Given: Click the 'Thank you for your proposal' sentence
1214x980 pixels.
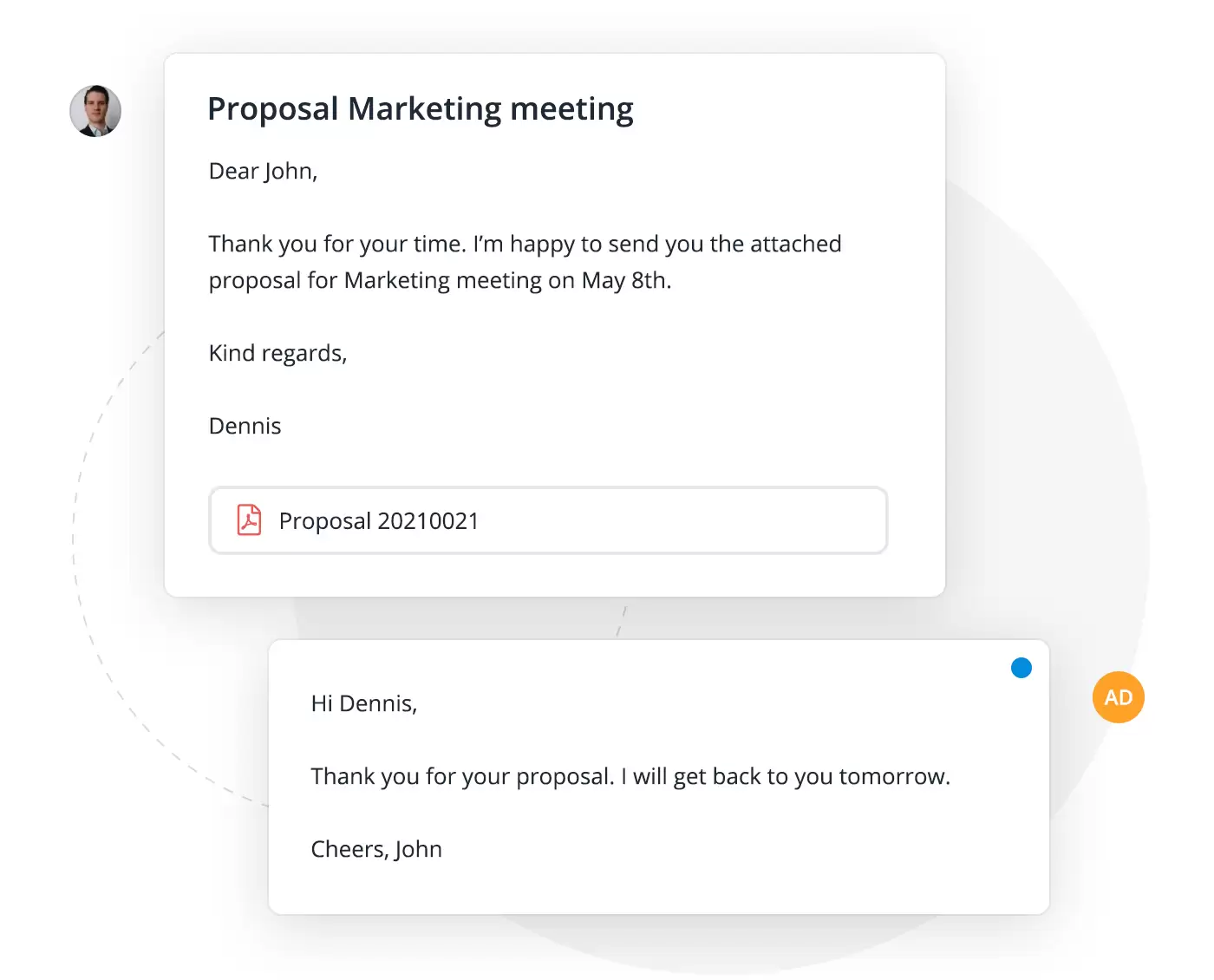Looking at the screenshot, I should point(462,776).
